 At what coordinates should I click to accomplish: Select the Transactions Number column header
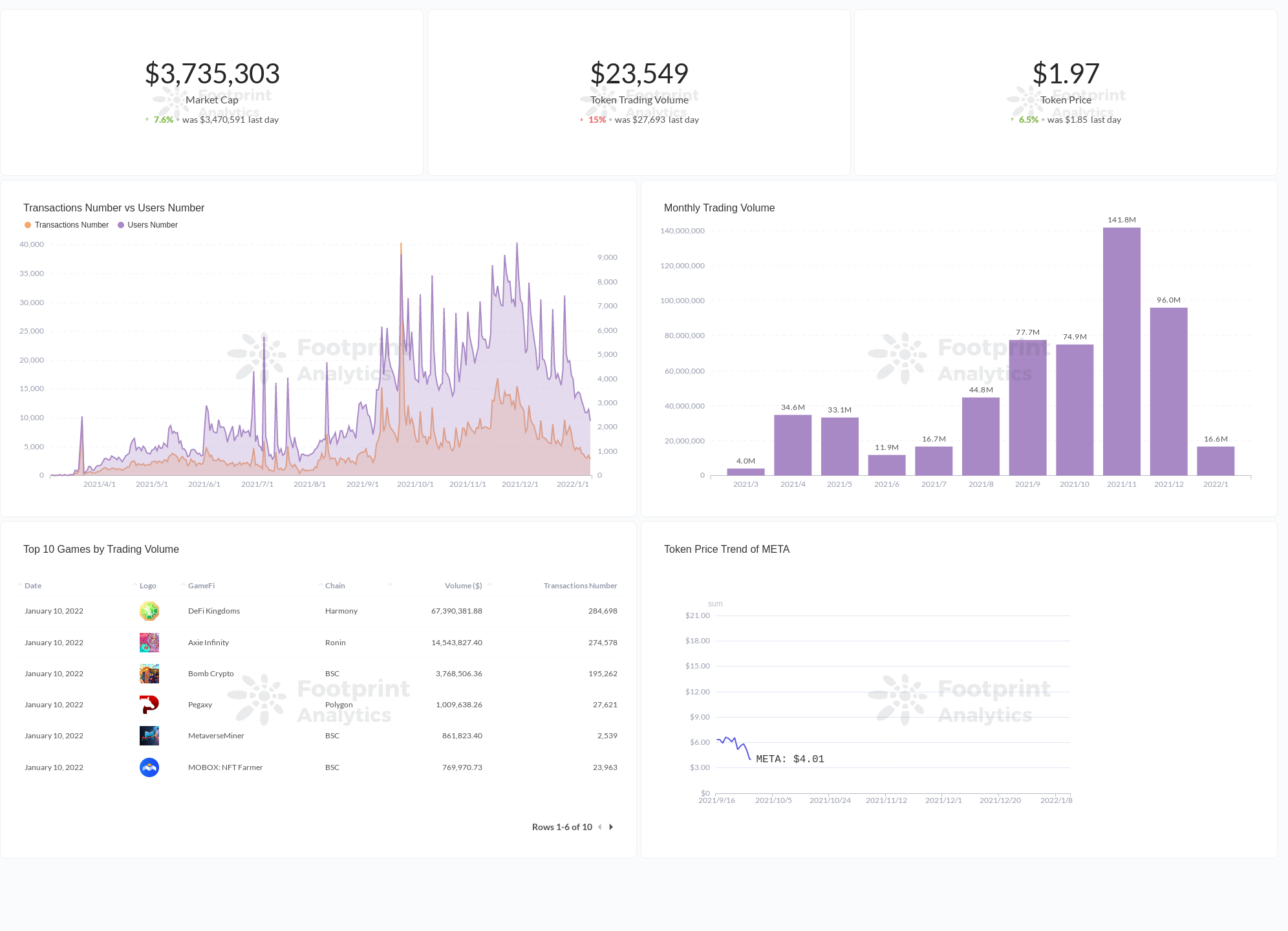click(580, 585)
